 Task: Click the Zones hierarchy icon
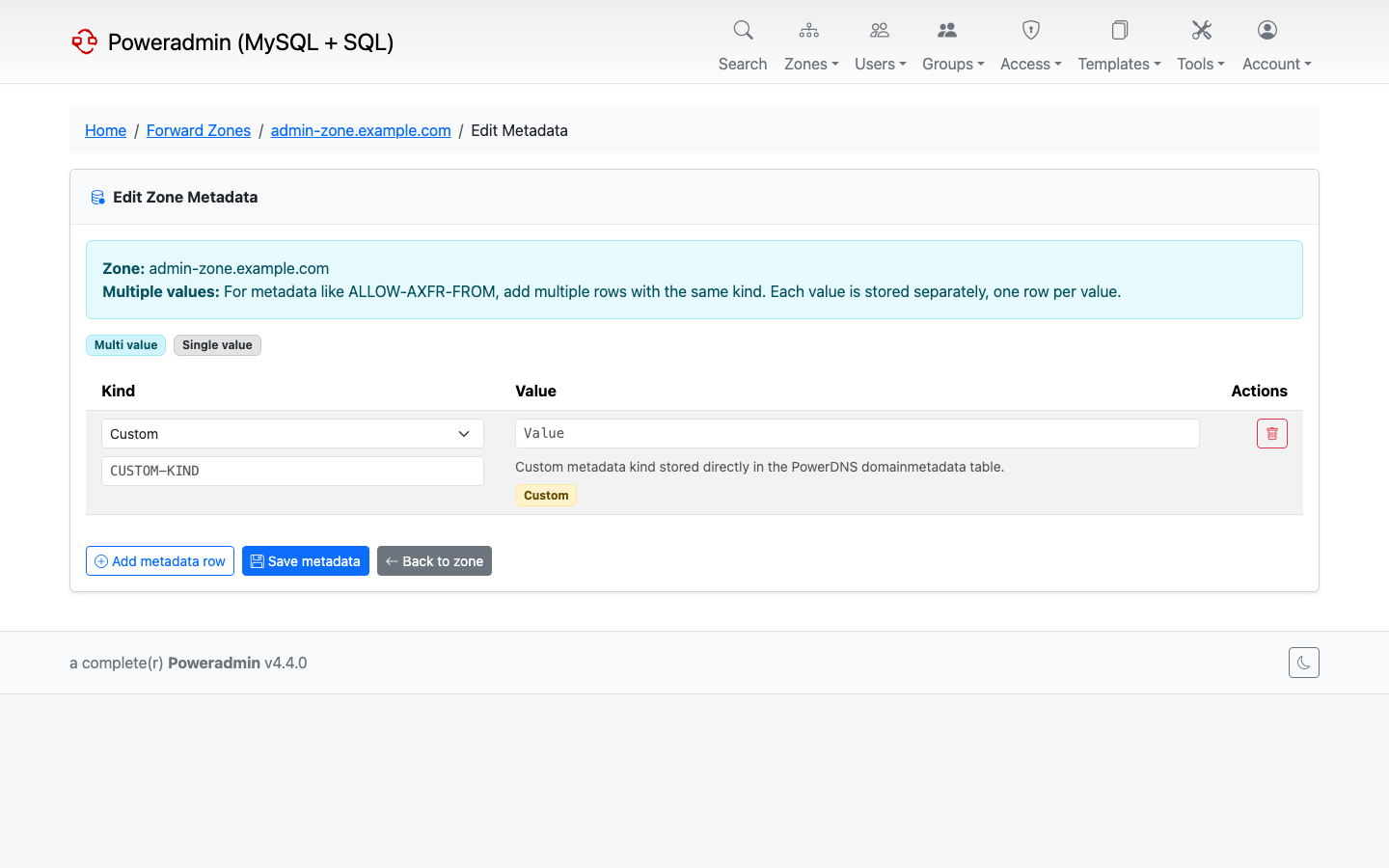[x=809, y=30]
